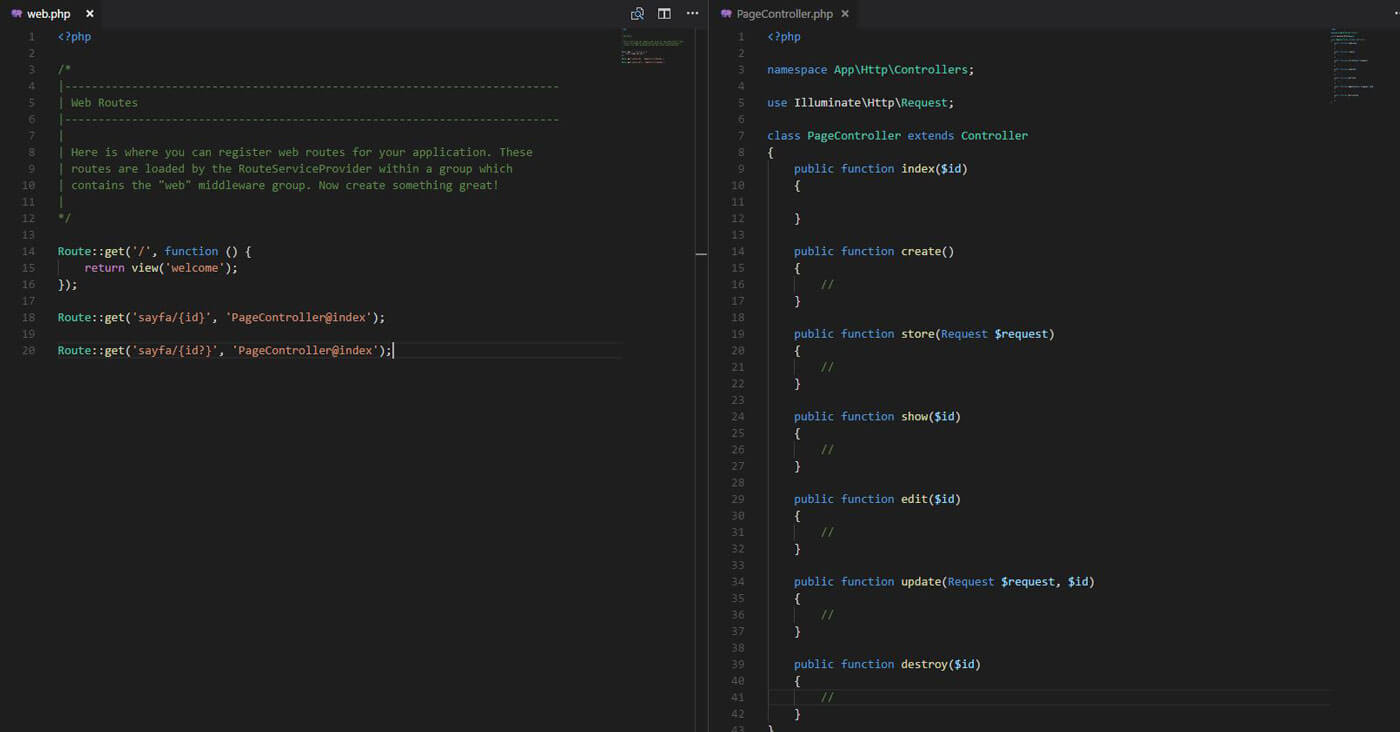Click line number 14 in web.php gutter

tap(28, 251)
